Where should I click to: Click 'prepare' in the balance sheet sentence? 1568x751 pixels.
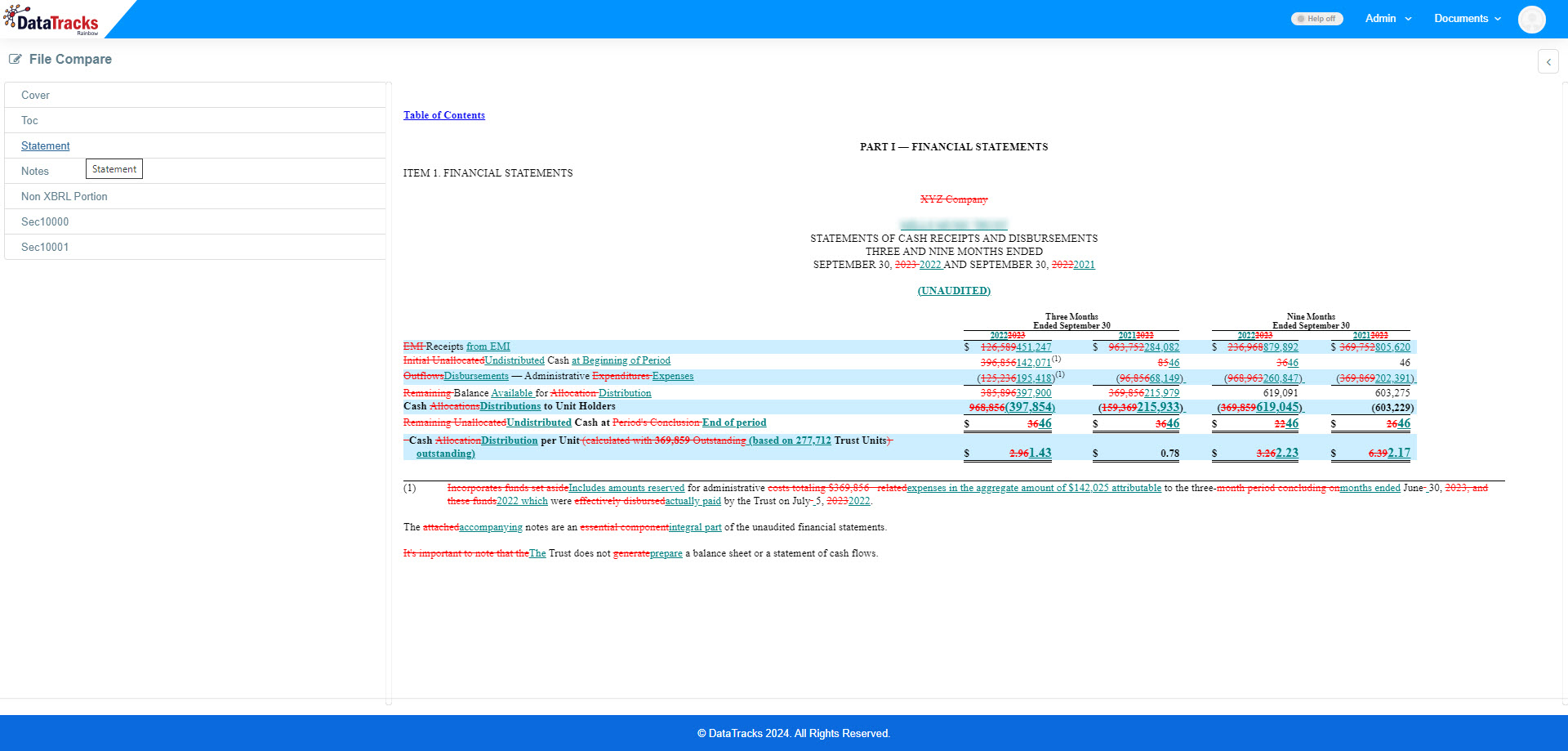pyautogui.click(x=666, y=553)
